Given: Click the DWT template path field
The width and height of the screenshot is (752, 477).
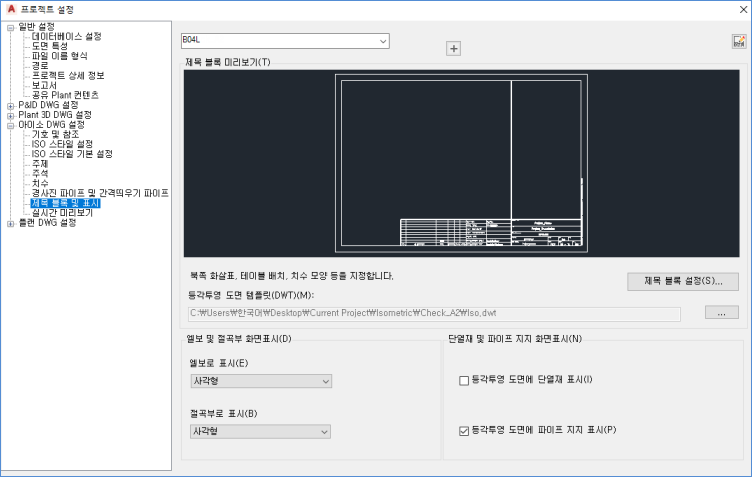Looking at the screenshot, I should point(434,314).
